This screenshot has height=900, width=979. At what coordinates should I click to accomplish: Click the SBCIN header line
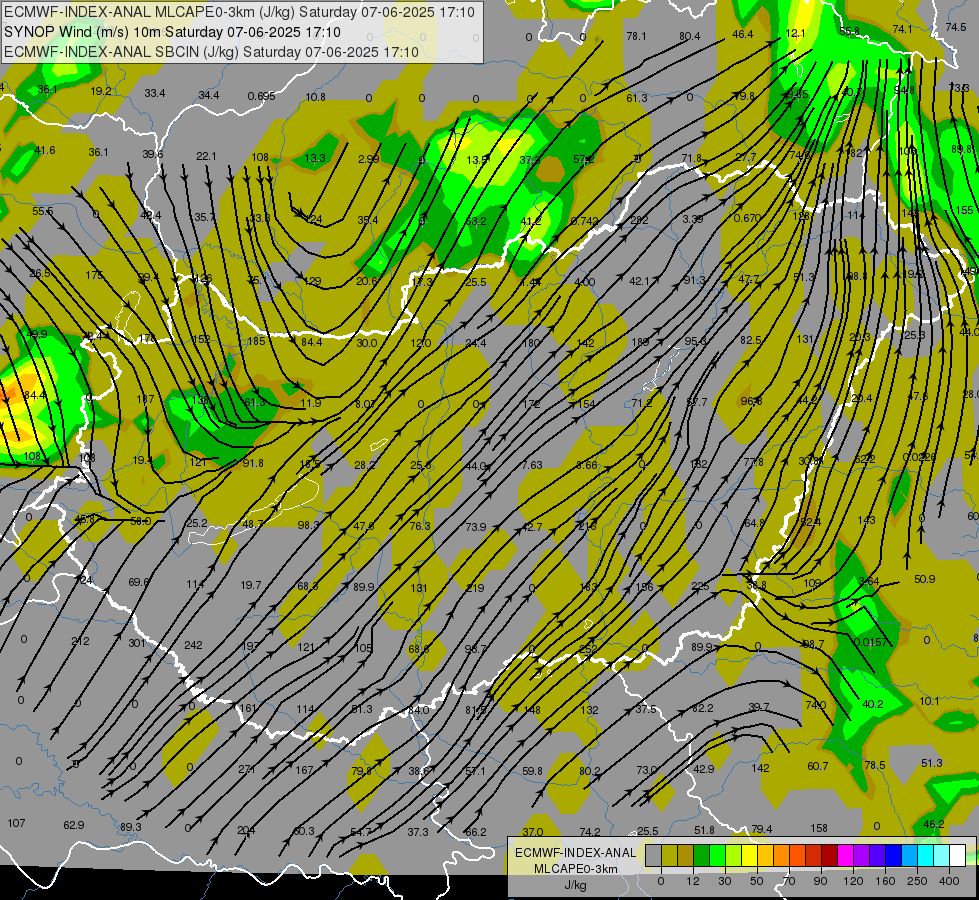pos(211,52)
